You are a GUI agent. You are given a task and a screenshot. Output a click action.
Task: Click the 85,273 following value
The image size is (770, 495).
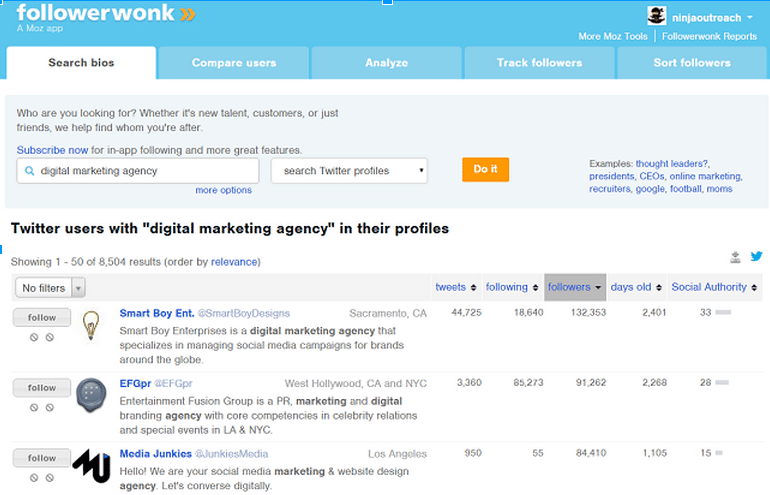point(528,383)
